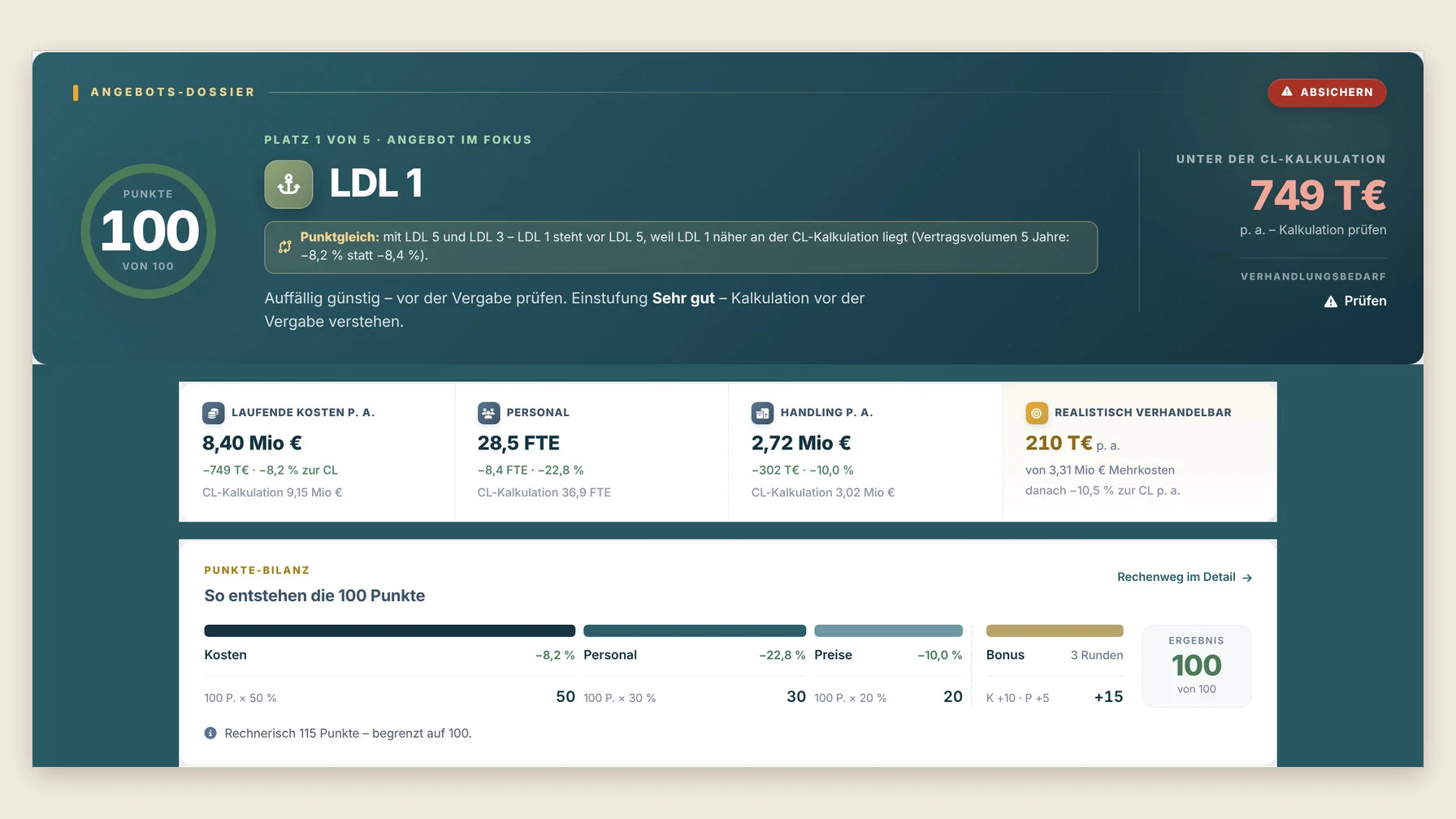
Task: Click '3 Runden' next to Bonus
Action: pos(1097,655)
